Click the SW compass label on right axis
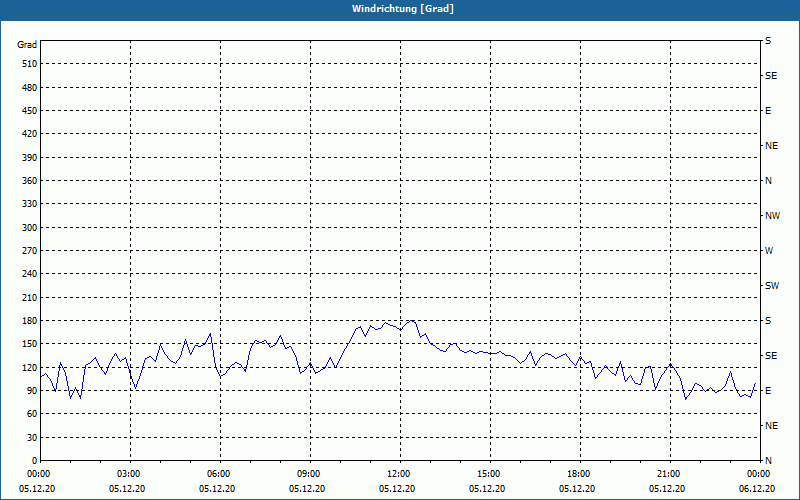This screenshot has width=800, height=500. 772,286
